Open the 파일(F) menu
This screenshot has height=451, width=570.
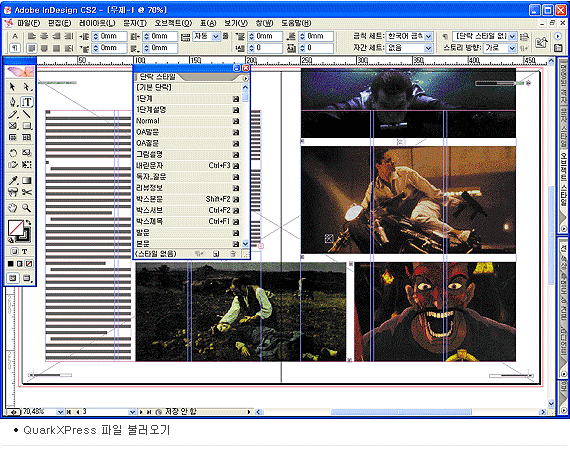tap(28, 23)
